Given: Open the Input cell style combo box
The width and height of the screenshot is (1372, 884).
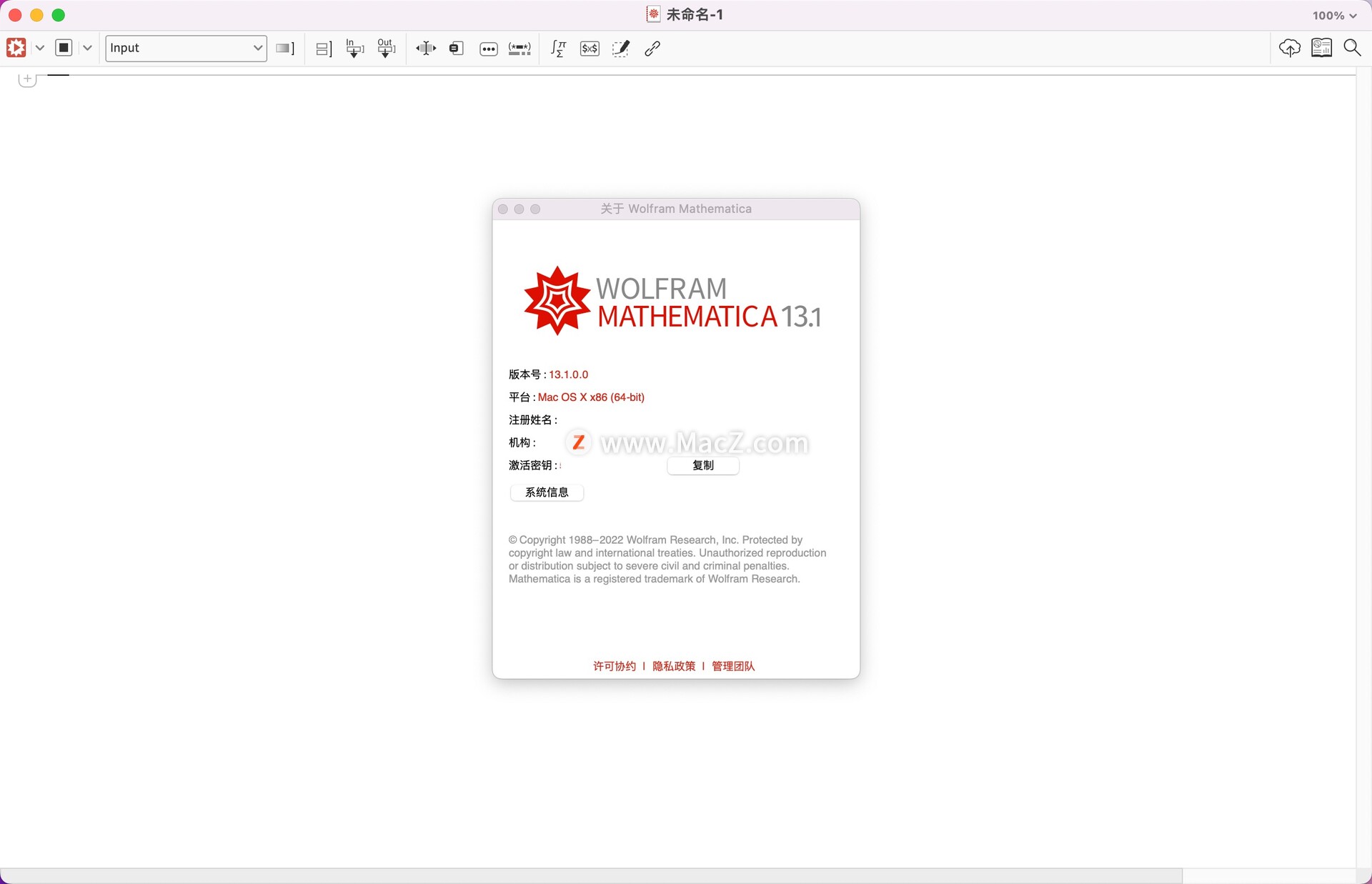Looking at the screenshot, I should (x=186, y=48).
